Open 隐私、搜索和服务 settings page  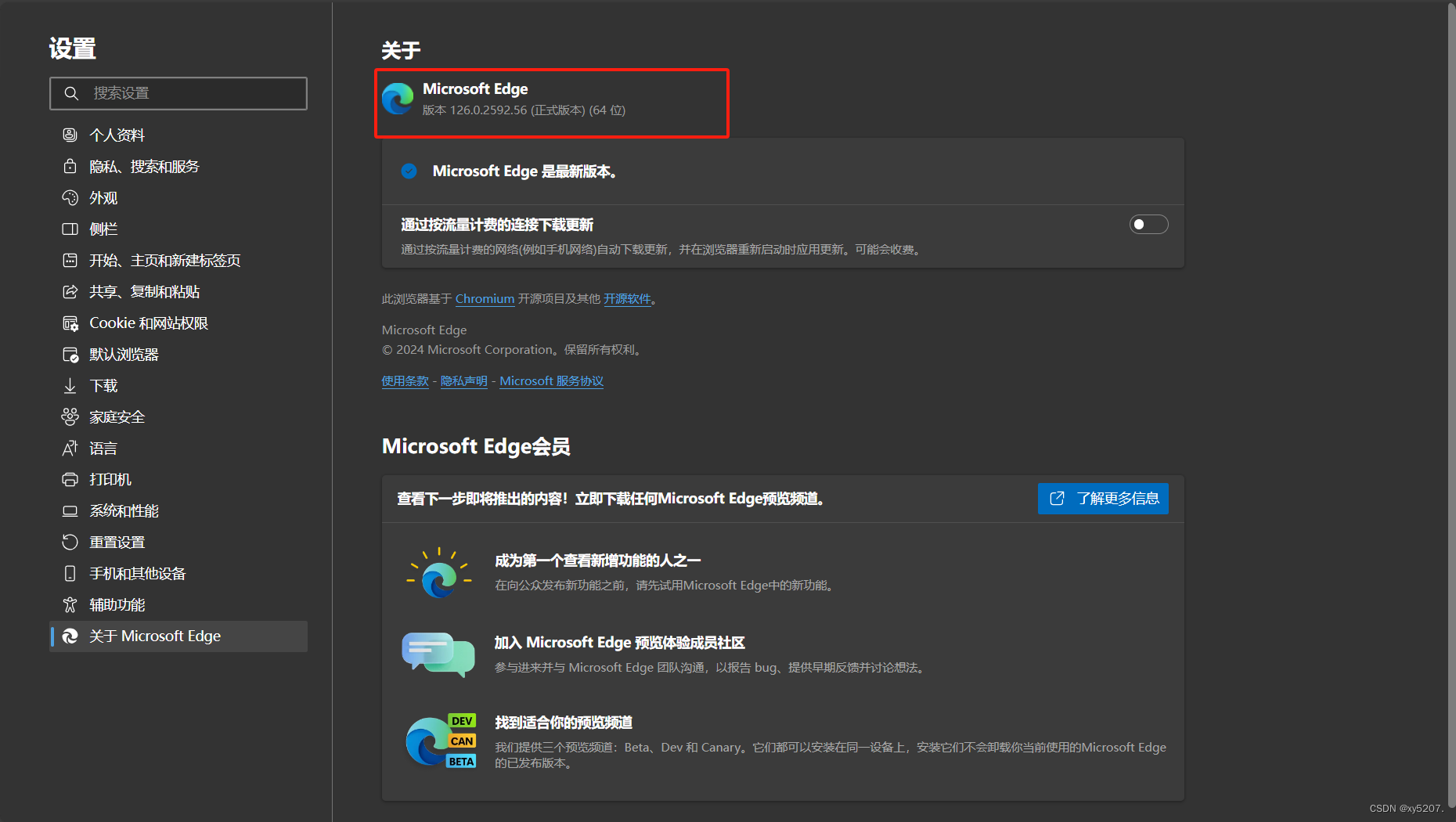(178, 166)
